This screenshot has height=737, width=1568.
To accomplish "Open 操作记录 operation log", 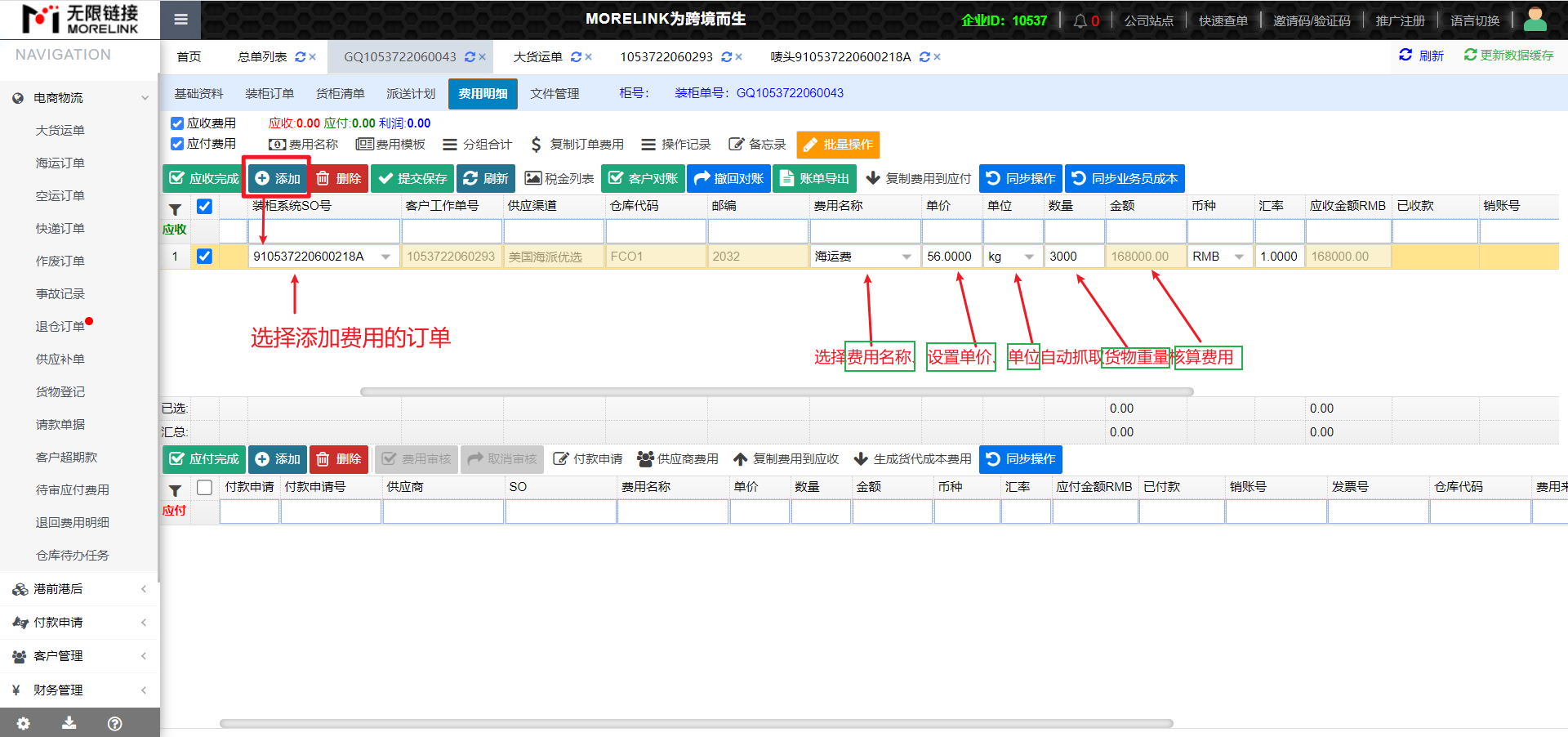I will (x=675, y=145).
